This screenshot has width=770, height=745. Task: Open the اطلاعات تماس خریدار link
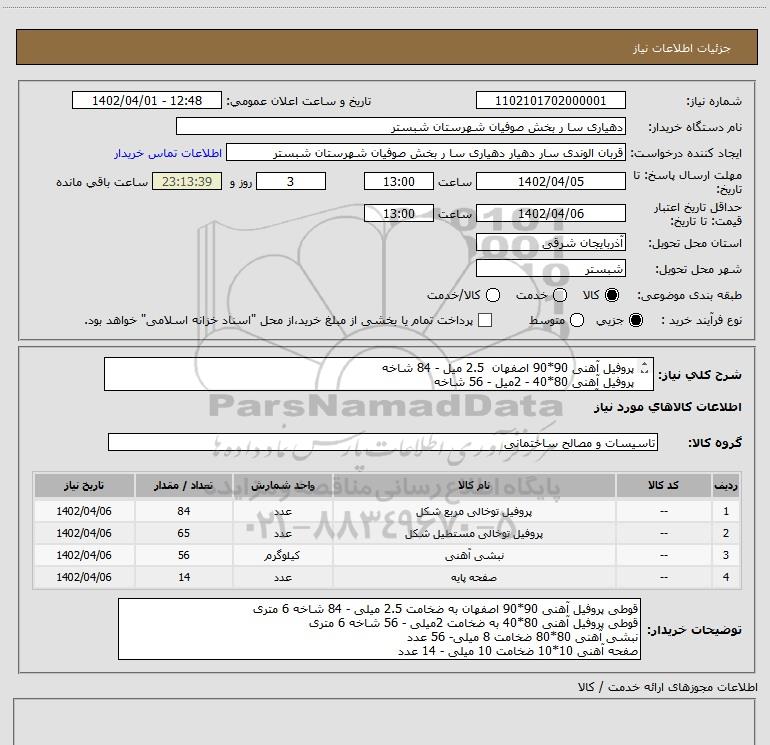[x=168, y=153]
